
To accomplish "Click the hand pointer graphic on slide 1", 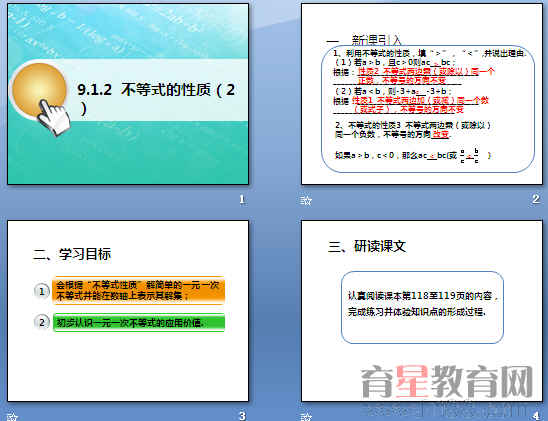I will tap(54, 117).
